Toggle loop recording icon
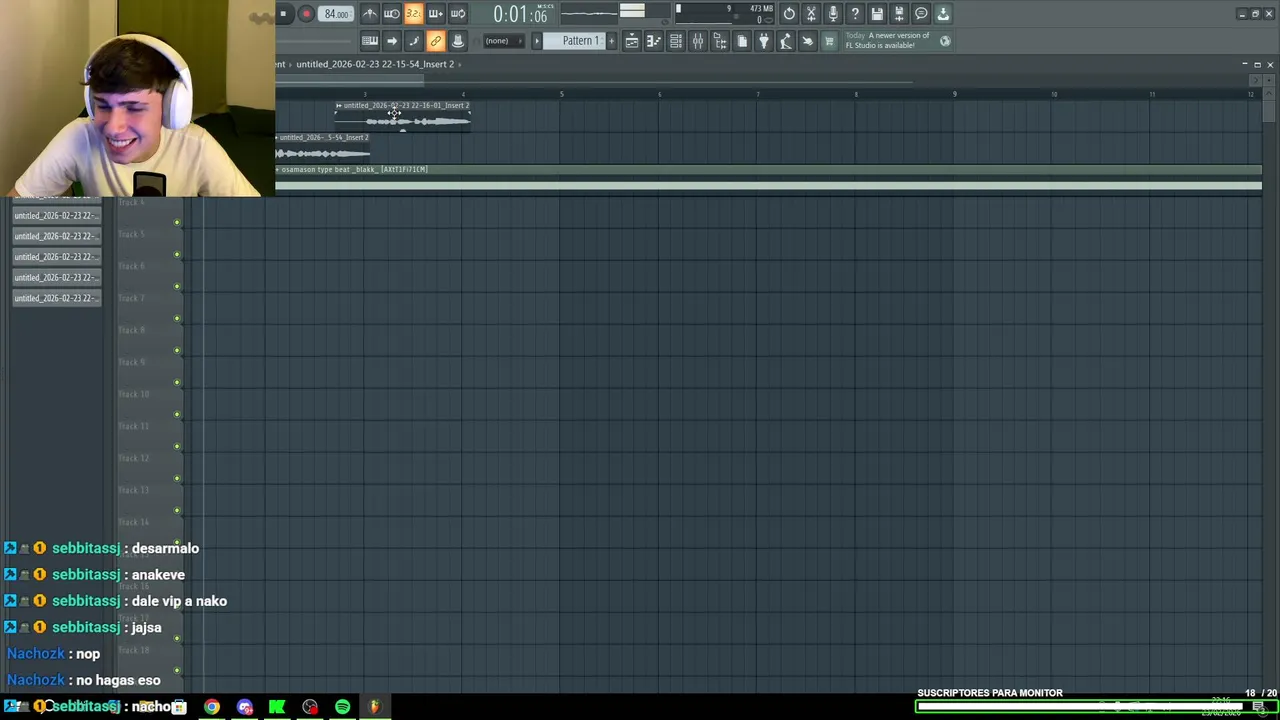This screenshot has height=720, width=1280. click(458, 14)
